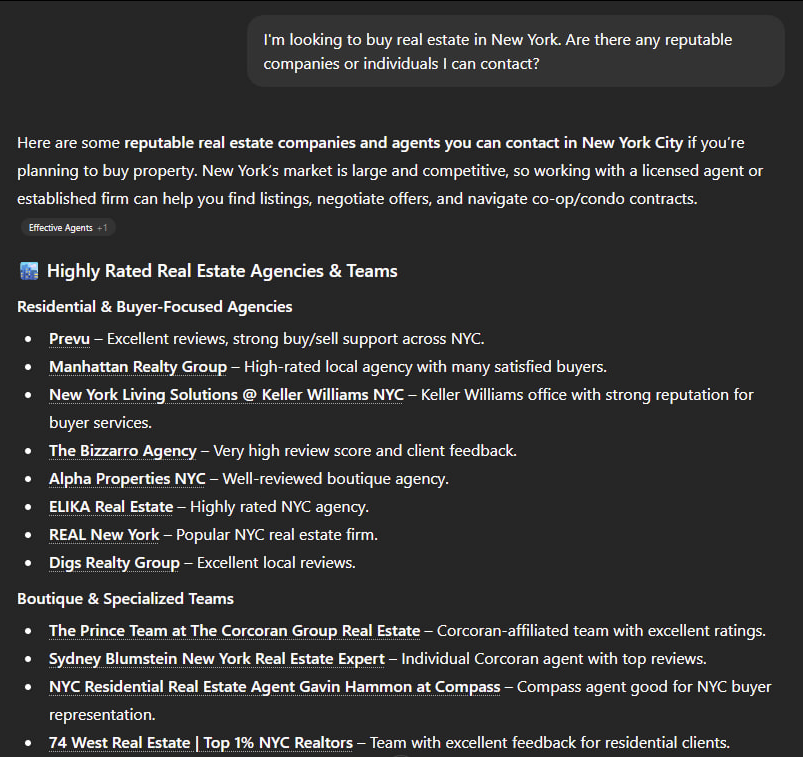The width and height of the screenshot is (803, 757).
Task: Click the Highly Rated Real Estate Agencies heading
Action: [x=222, y=271]
